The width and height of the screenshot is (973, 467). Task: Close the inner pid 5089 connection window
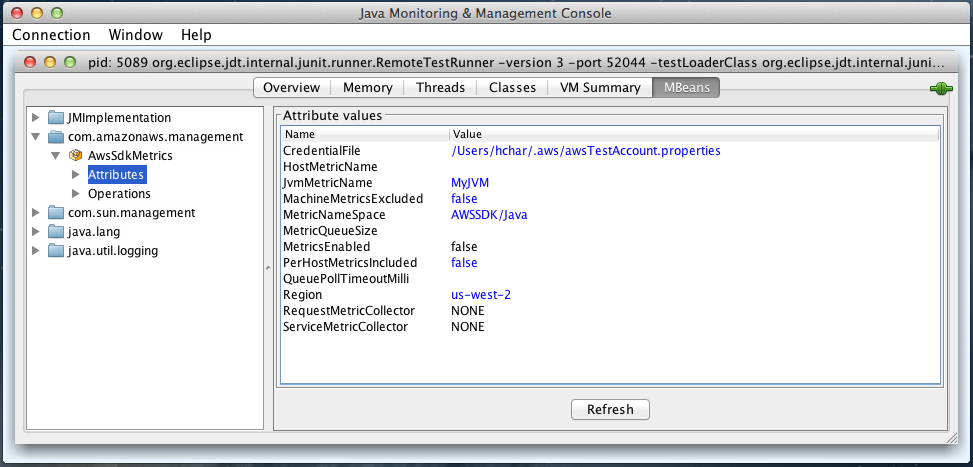[x=30, y=62]
